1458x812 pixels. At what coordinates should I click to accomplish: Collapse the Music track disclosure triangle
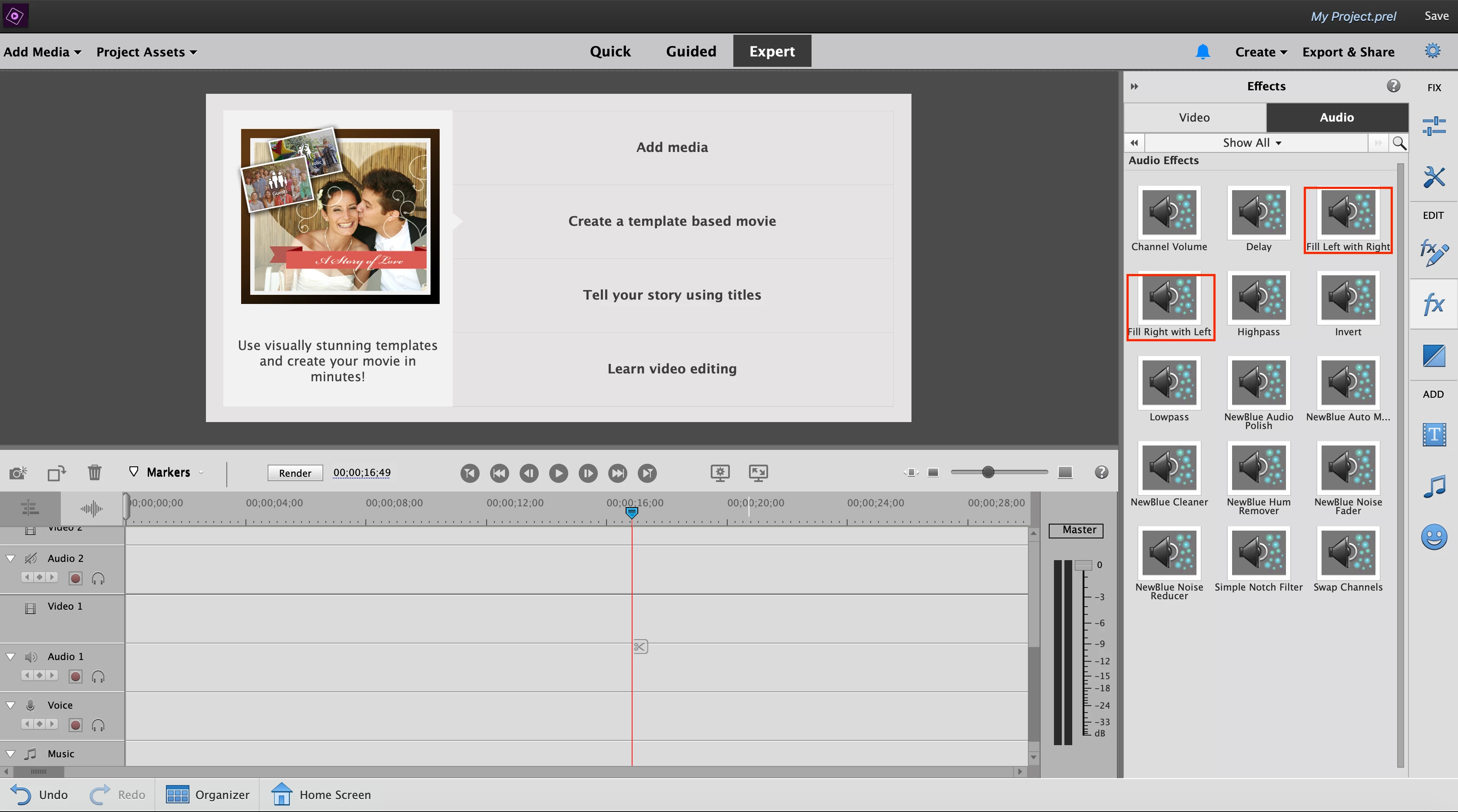pyautogui.click(x=10, y=754)
